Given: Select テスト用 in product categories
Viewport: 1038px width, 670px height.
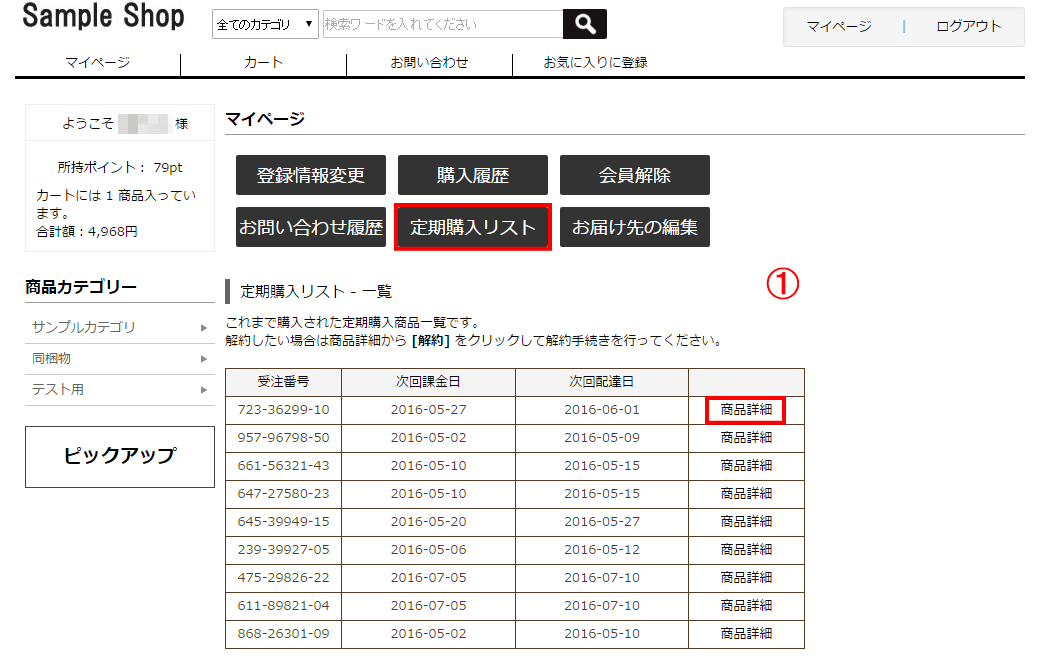Looking at the screenshot, I should click(58, 389).
